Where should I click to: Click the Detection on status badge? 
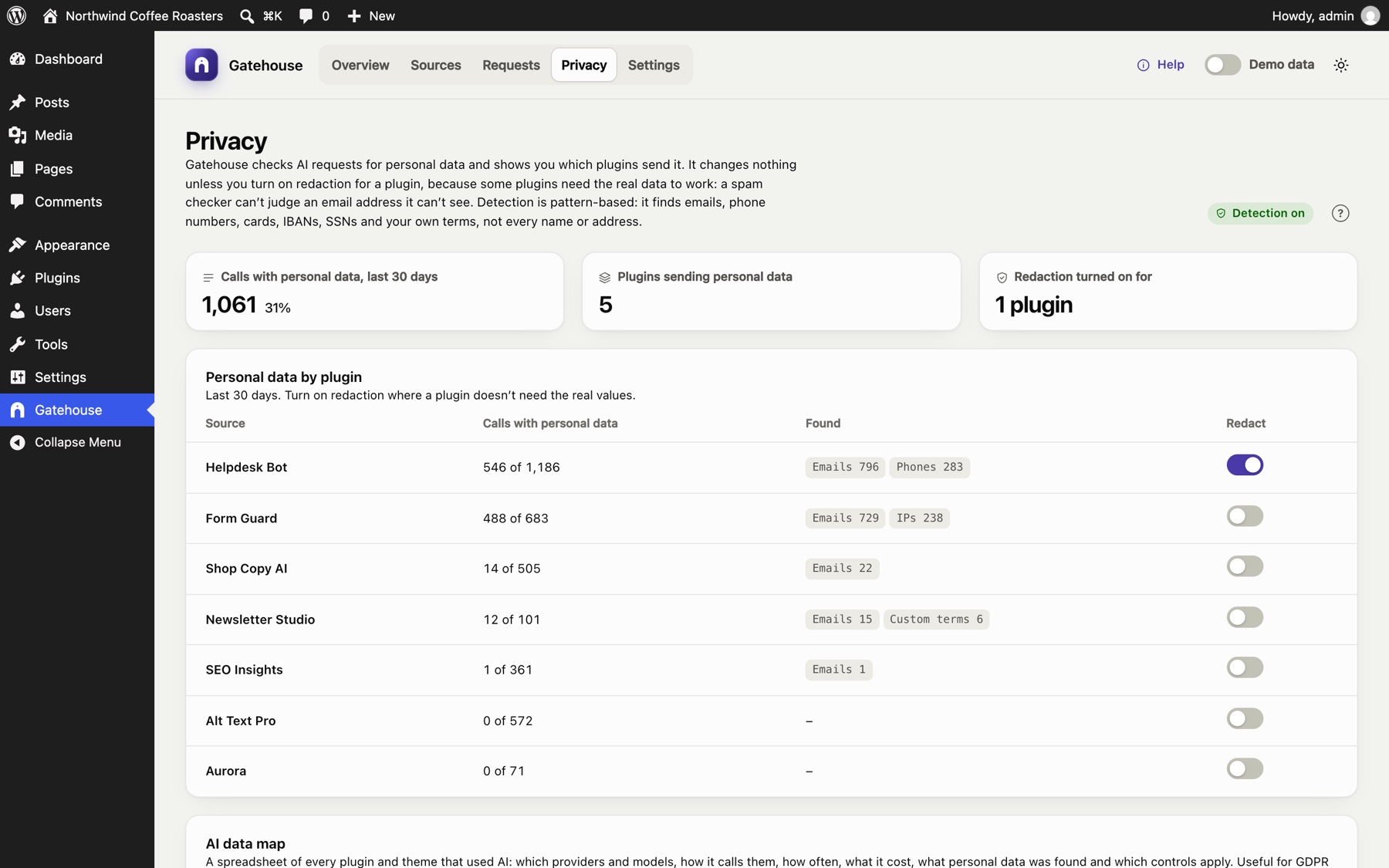(x=1260, y=213)
